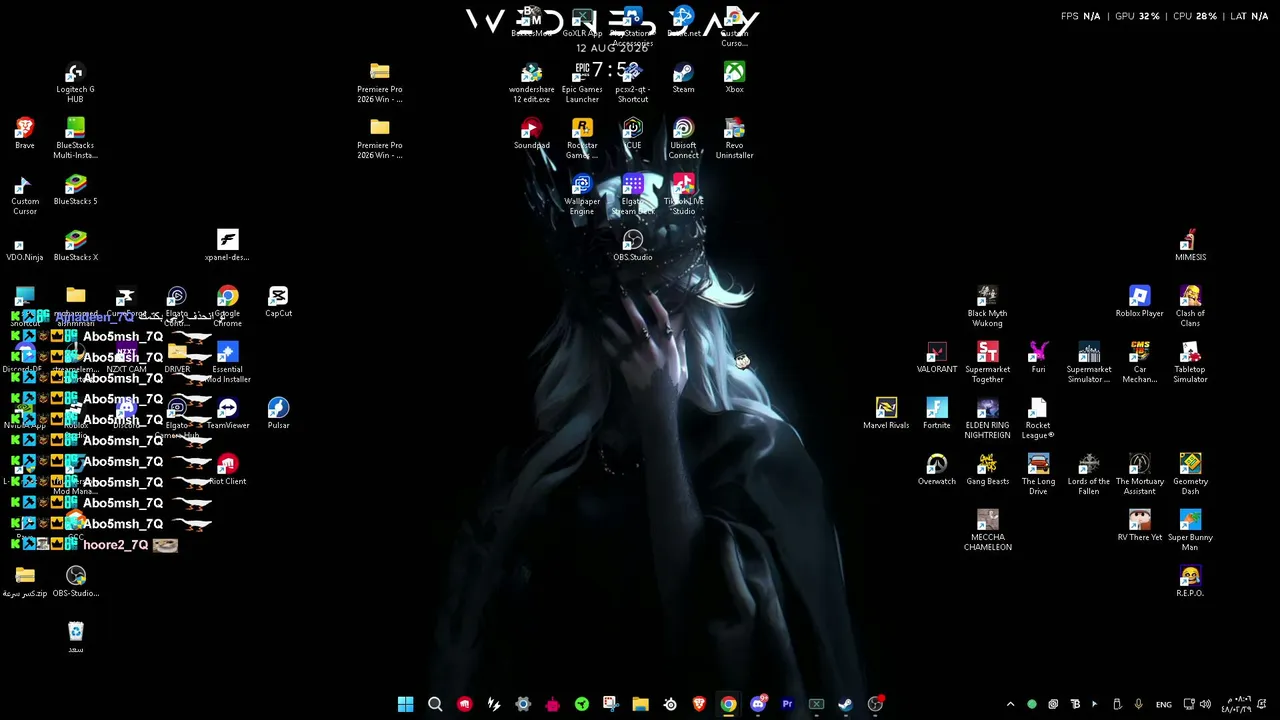The image size is (1280, 720).
Task: Open the volume control in system tray
Action: [1205, 704]
